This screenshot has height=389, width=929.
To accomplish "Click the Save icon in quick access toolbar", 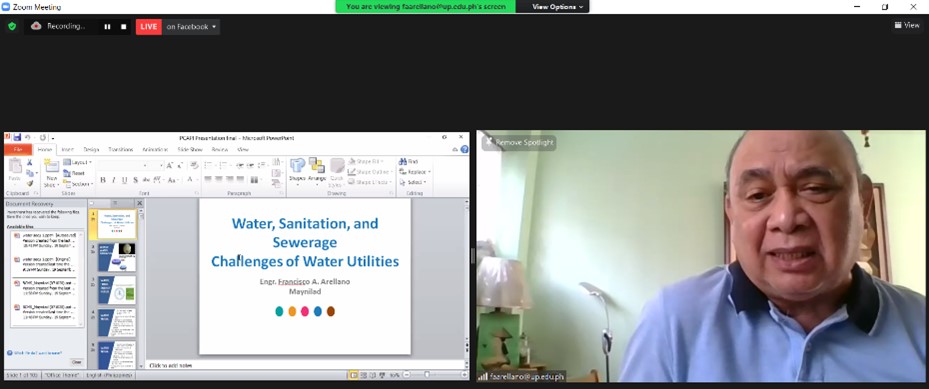I will pos(17,137).
